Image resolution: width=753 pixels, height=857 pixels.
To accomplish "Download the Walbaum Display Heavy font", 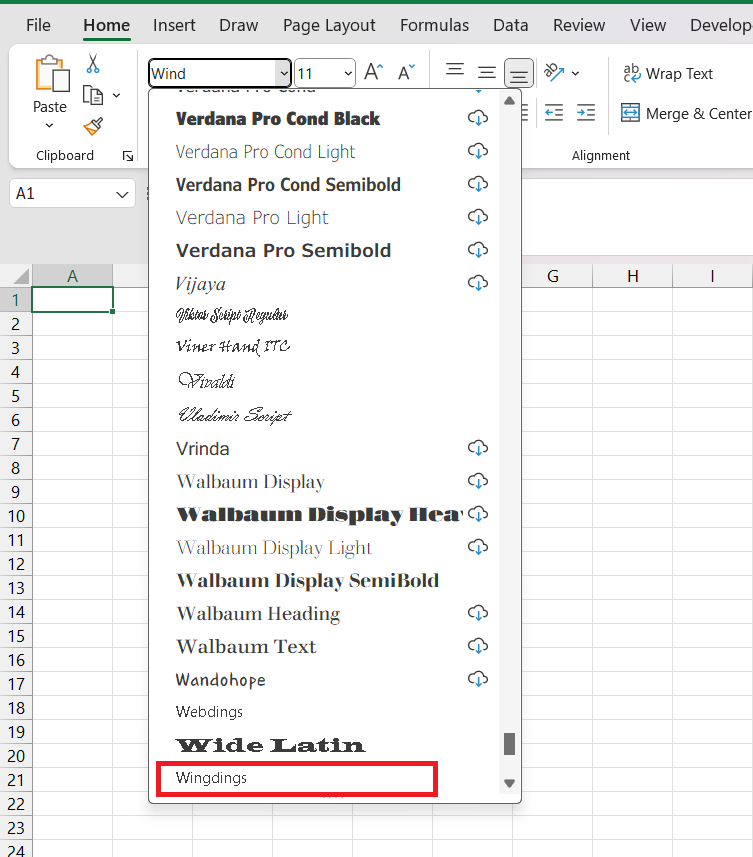I will click(478, 514).
